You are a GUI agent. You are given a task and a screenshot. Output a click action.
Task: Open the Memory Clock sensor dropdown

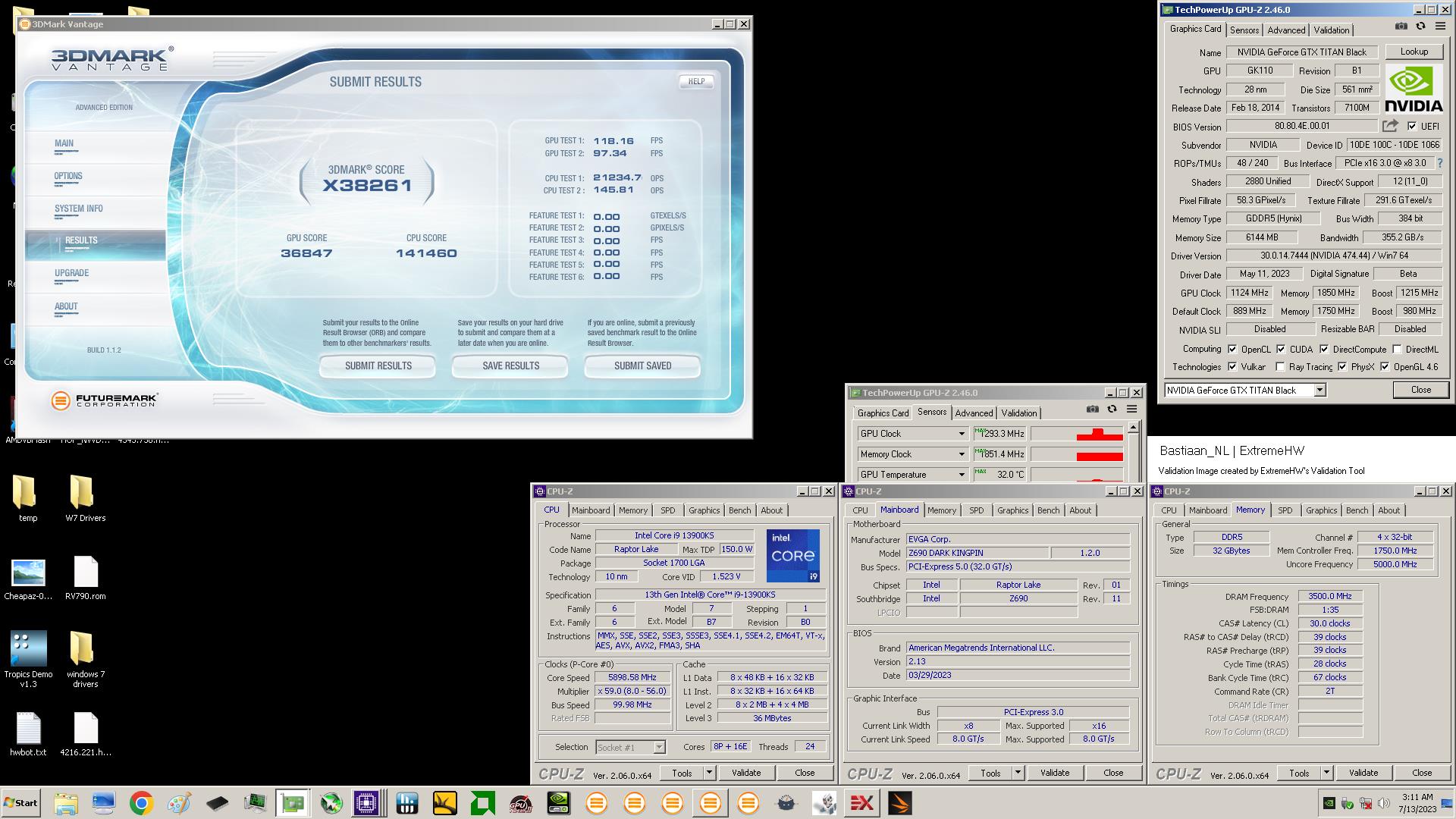click(962, 454)
